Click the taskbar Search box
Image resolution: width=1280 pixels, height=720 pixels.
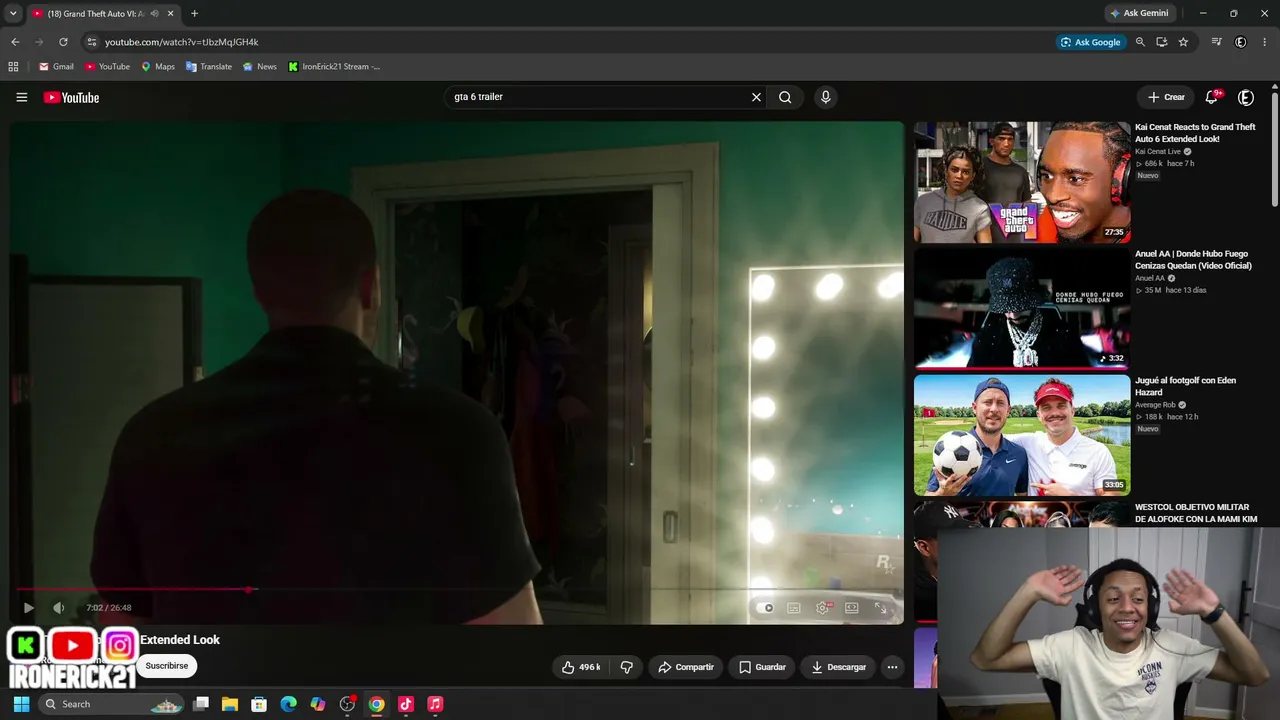pyautogui.click(x=112, y=704)
